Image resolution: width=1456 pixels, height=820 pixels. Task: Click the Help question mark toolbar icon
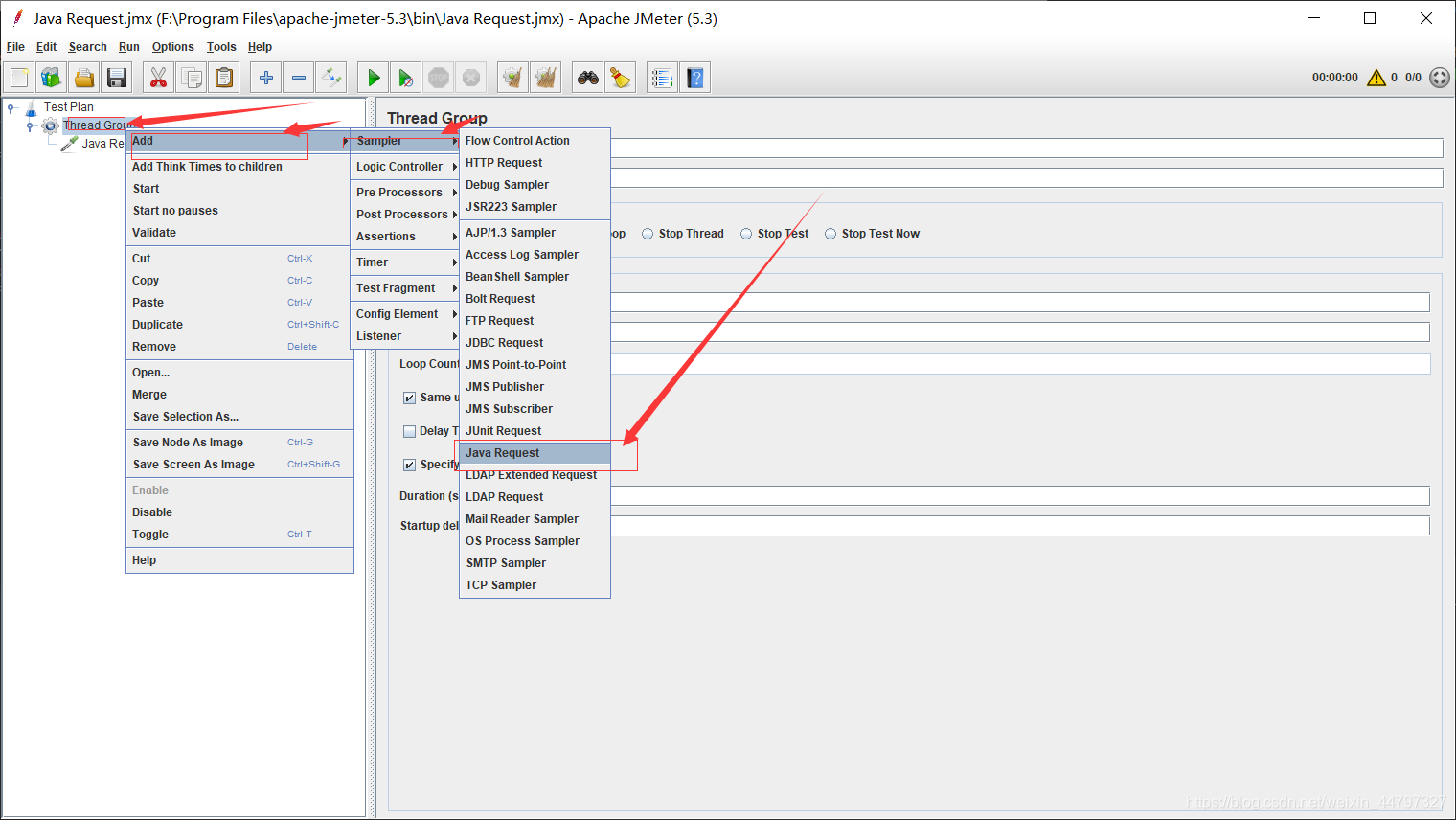[x=695, y=78]
